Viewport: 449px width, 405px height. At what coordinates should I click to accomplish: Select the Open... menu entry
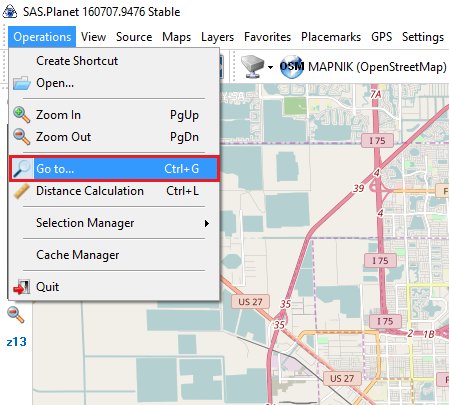114,83
